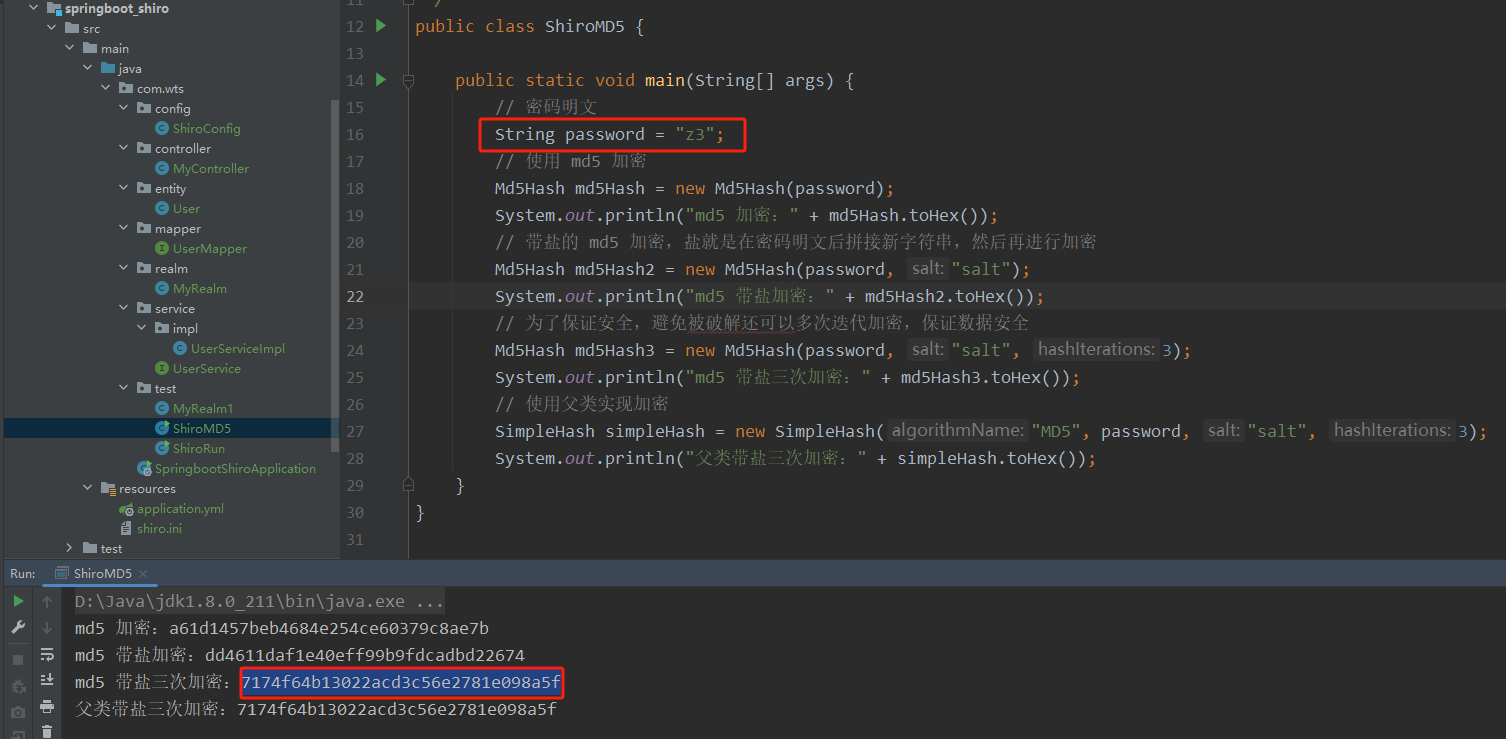Click the Stop square icon in Run panel
Screen dimensions: 1506x739
(x=18, y=660)
